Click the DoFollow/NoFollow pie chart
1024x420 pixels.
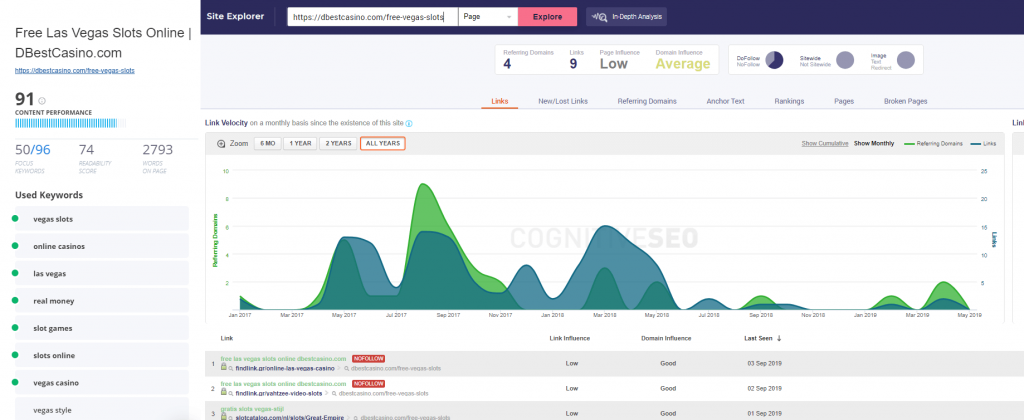774,60
